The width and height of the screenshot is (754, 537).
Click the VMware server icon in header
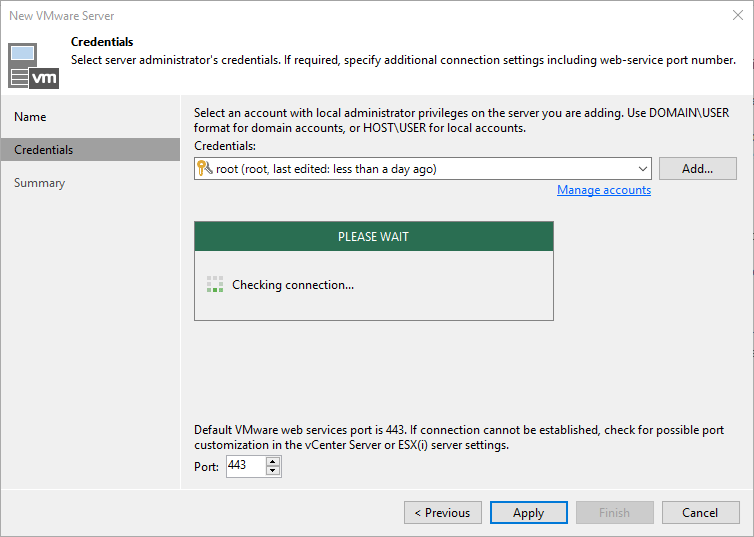[x=34, y=66]
